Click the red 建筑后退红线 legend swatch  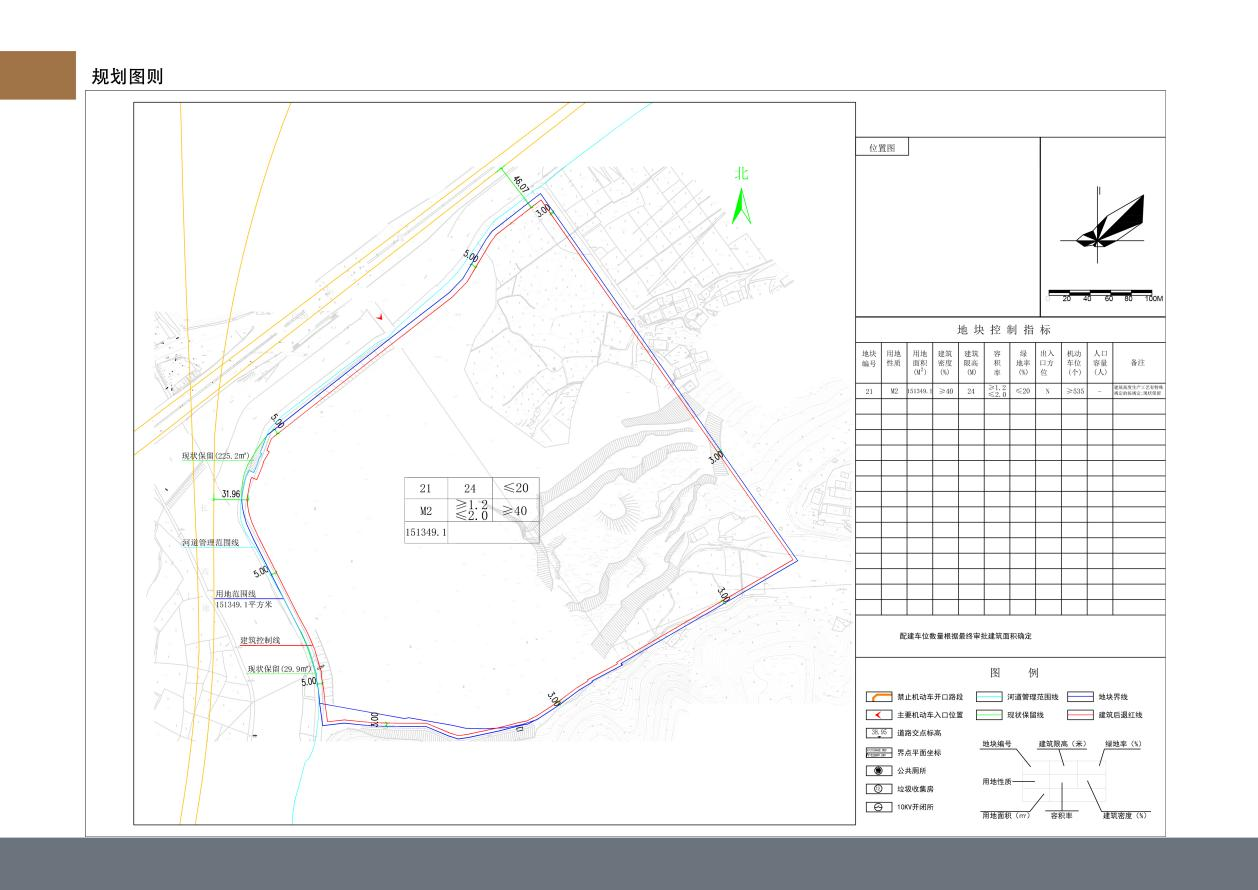1081,715
